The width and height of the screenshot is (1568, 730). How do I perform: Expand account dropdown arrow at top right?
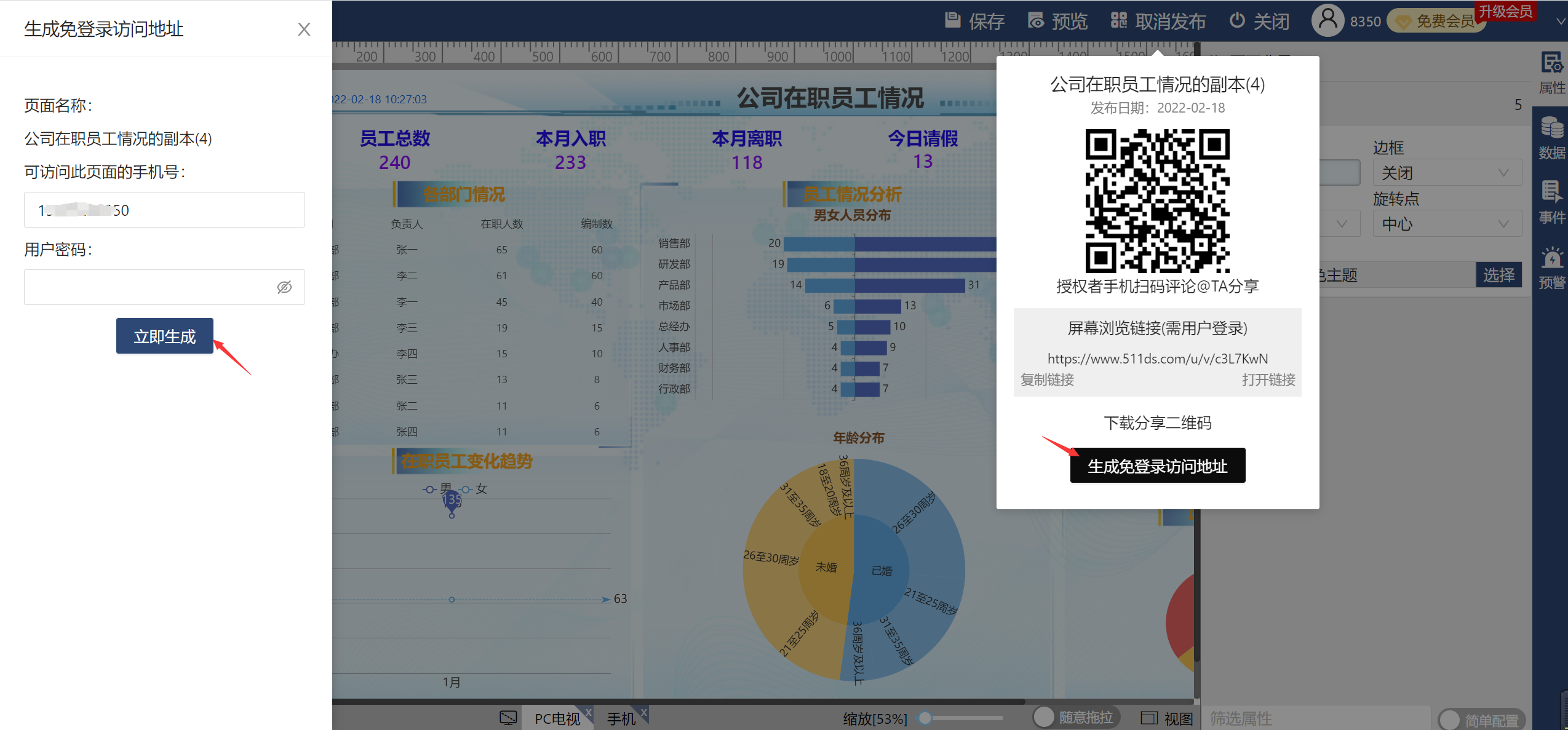click(x=1561, y=21)
